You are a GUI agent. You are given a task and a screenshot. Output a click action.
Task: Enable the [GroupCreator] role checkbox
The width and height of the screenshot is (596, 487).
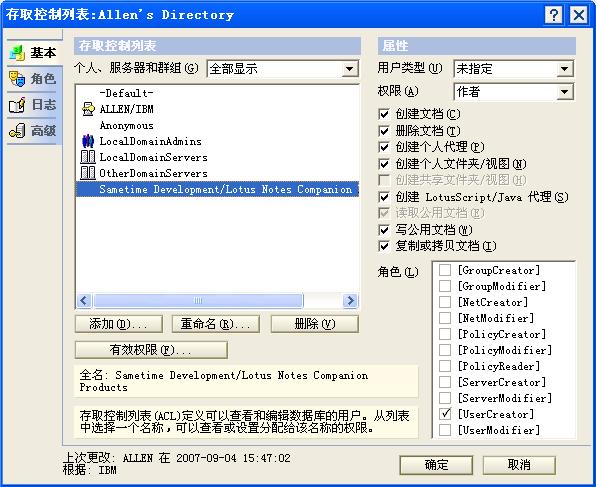pyautogui.click(x=445, y=270)
